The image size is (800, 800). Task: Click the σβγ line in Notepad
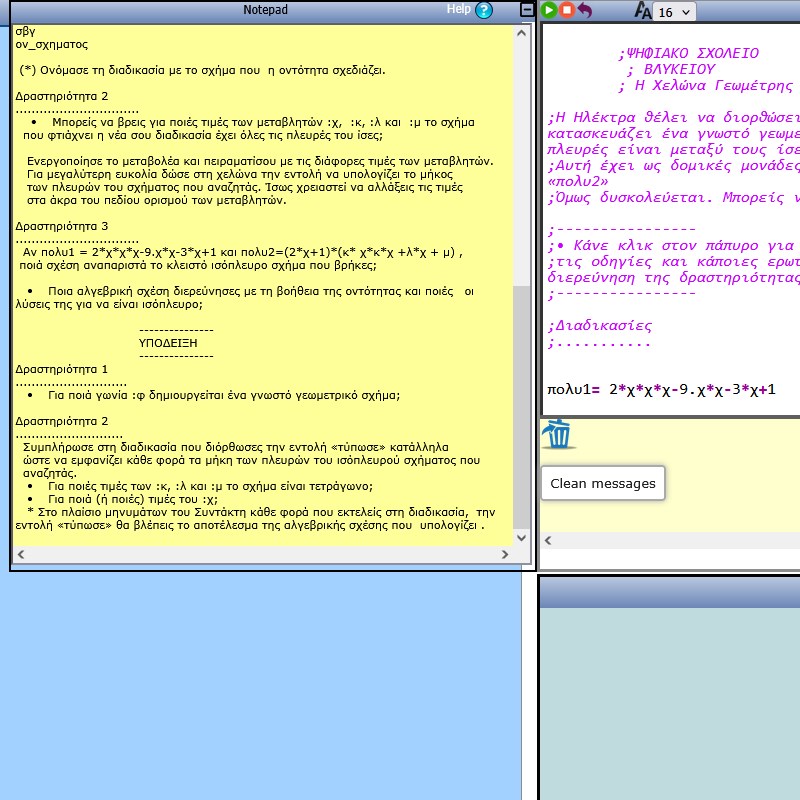(x=26, y=32)
